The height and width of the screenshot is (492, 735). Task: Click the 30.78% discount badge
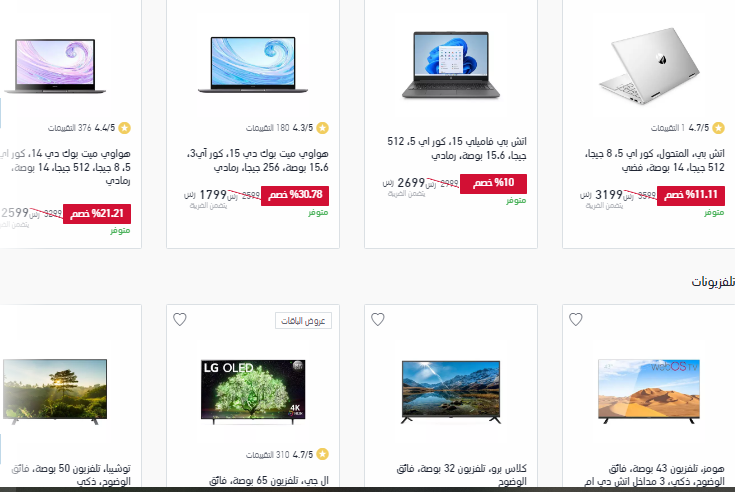pyautogui.click(x=295, y=196)
